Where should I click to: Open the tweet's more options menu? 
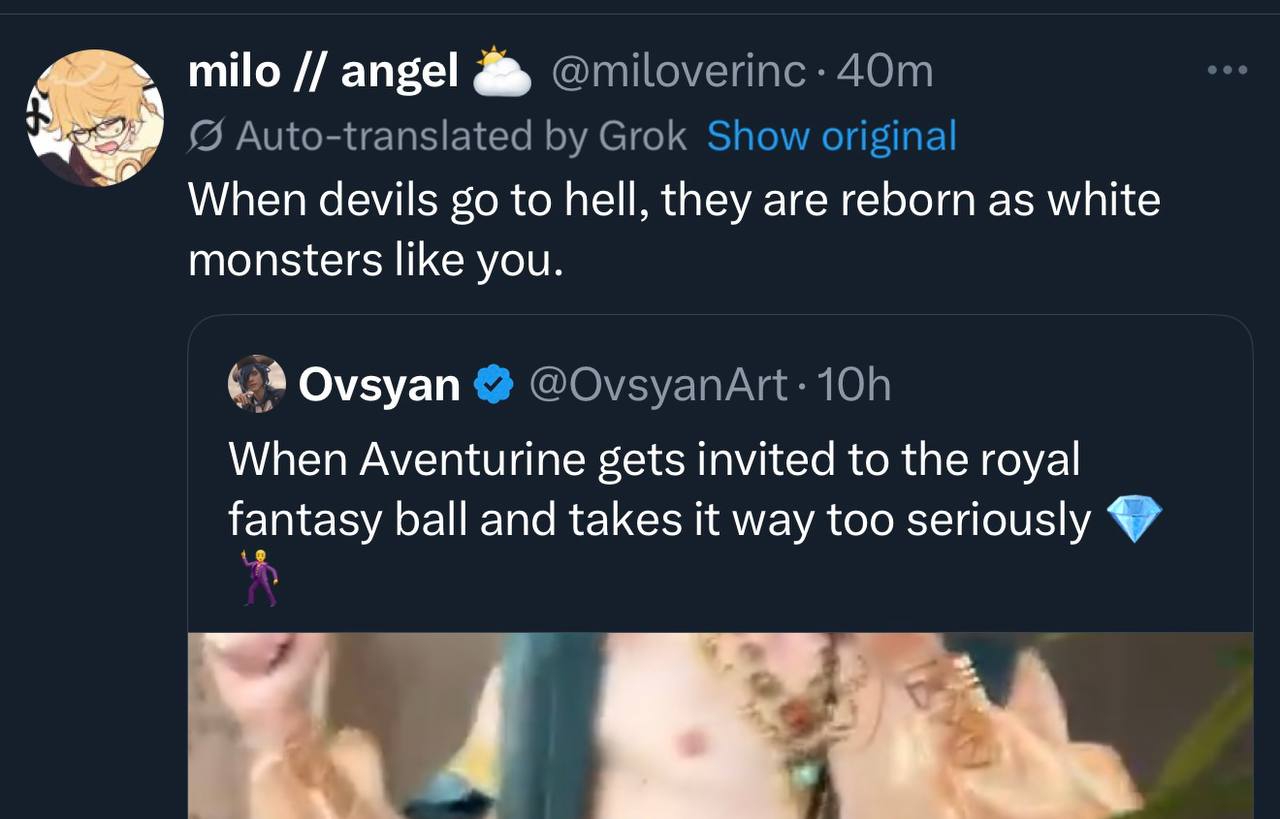coord(1227,70)
